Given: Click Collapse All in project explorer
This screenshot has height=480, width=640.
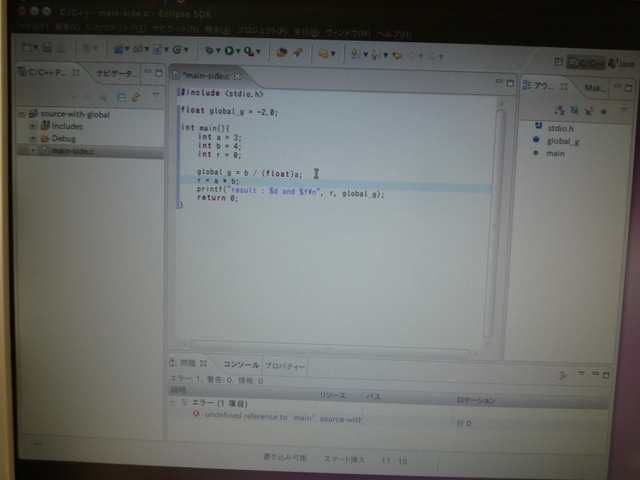Looking at the screenshot, I should [x=121, y=97].
